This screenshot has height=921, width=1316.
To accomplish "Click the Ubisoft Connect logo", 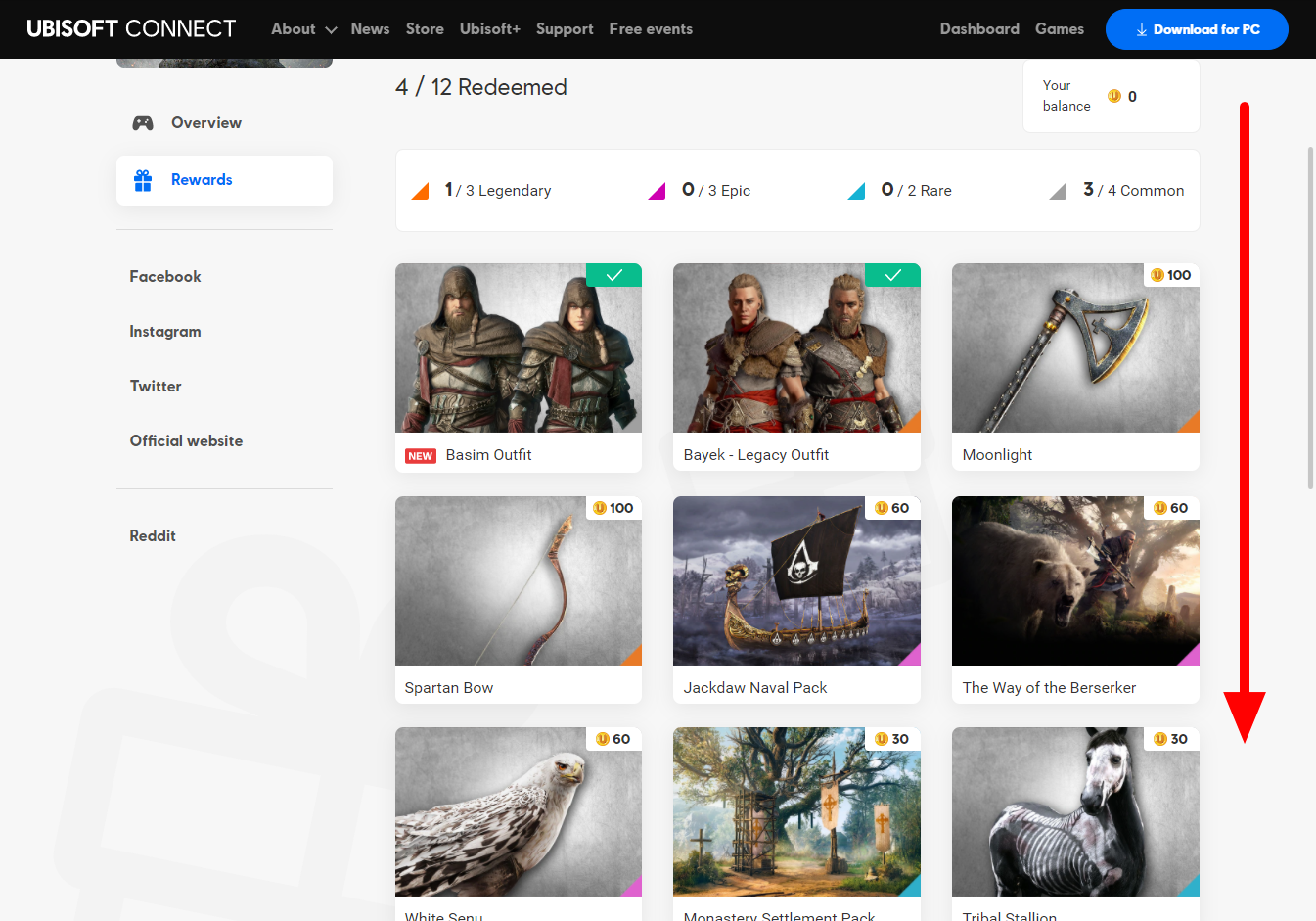I will 131,28.
